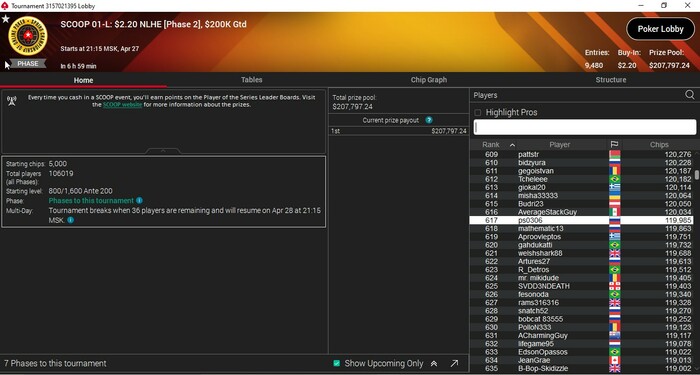The height and width of the screenshot is (375, 700).
Task: Click the prize payout help question icon
Action: pos(429,120)
